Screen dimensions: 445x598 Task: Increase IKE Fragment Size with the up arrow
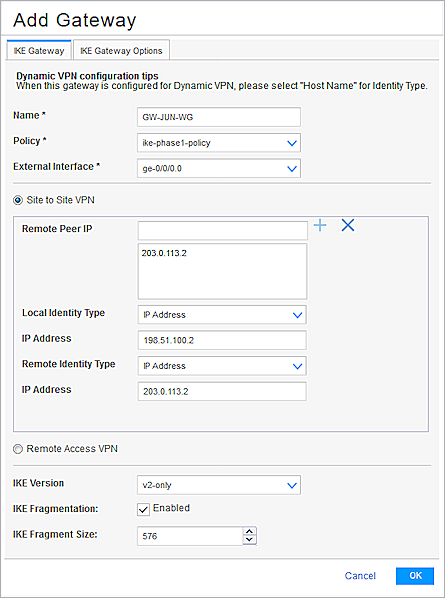[x=249, y=532]
